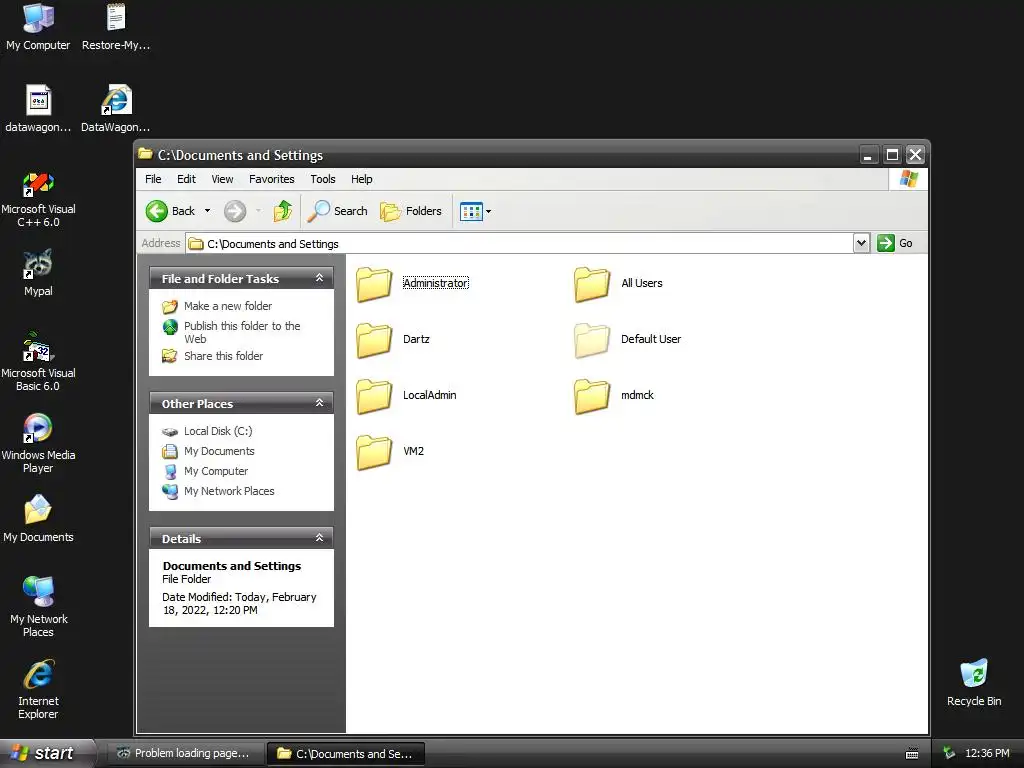This screenshot has height=768, width=1024.
Task: Select the Mypal browser desktop icon
Action: [x=38, y=273]
